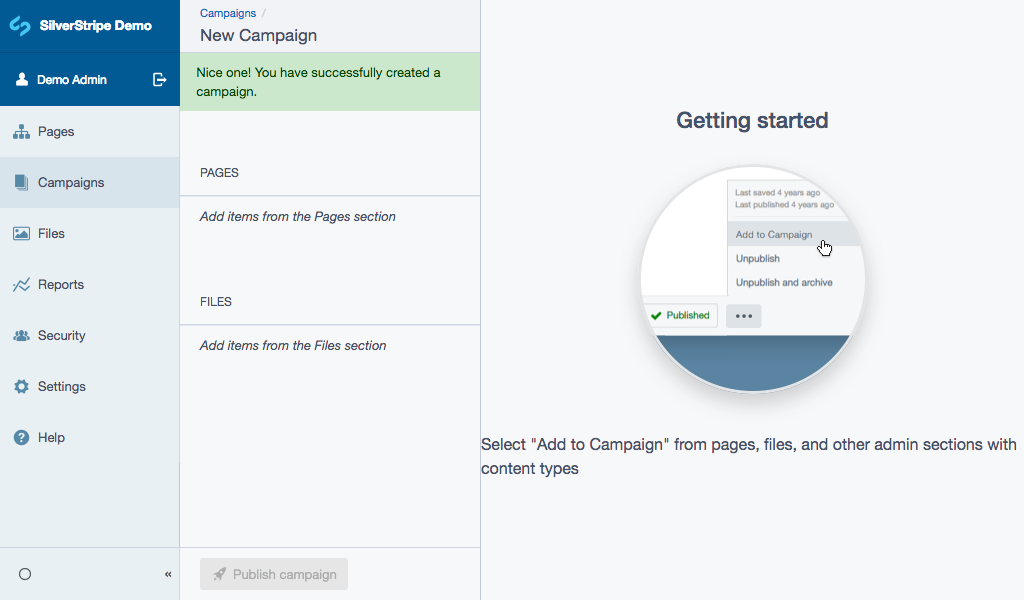This screenshot has width=1024, height=600.
Task: Select the Reports menu label
Action: coord(61,285)
